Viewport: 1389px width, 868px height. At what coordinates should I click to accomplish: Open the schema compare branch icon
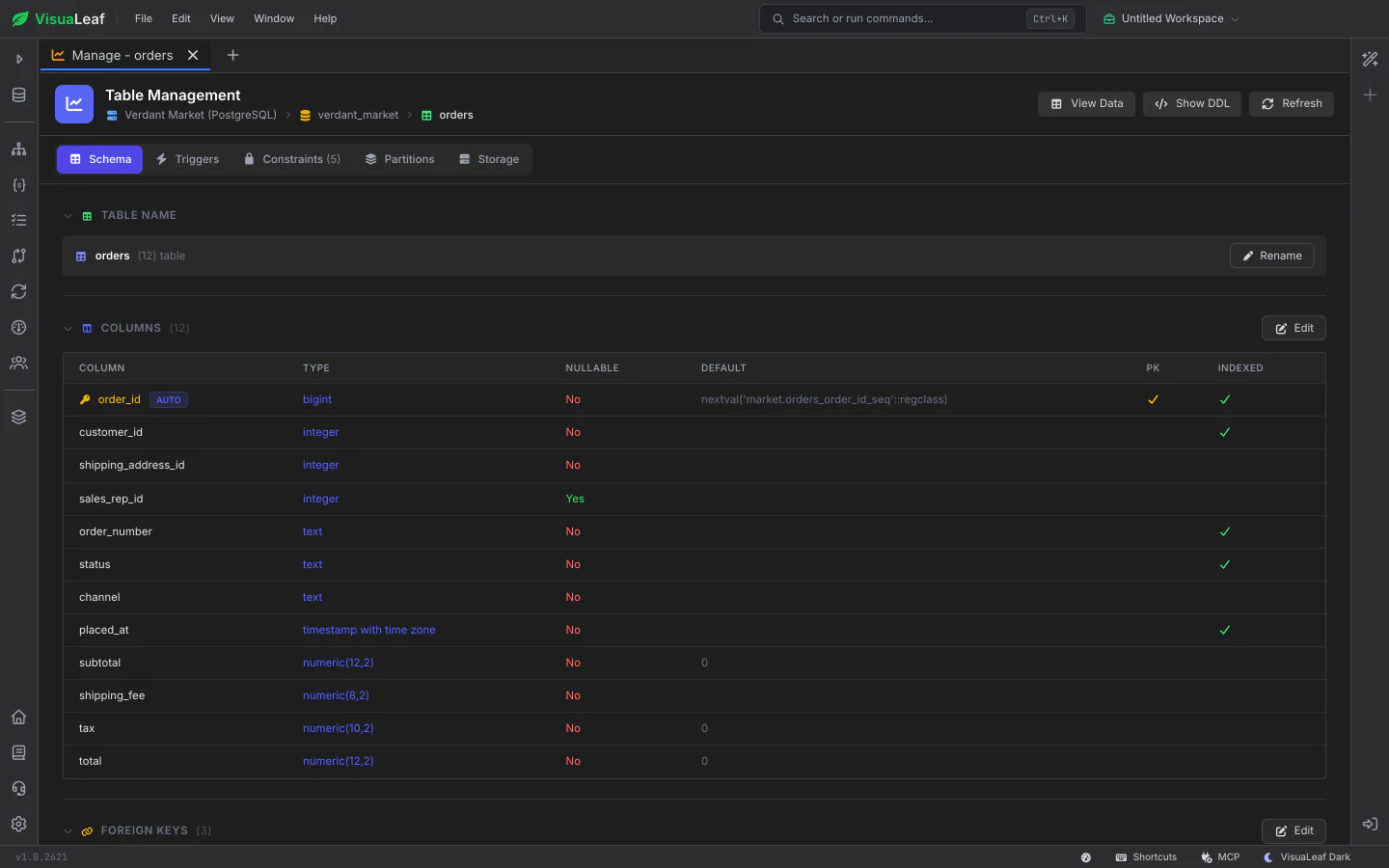pyautogui.click(x=18, y=257)
